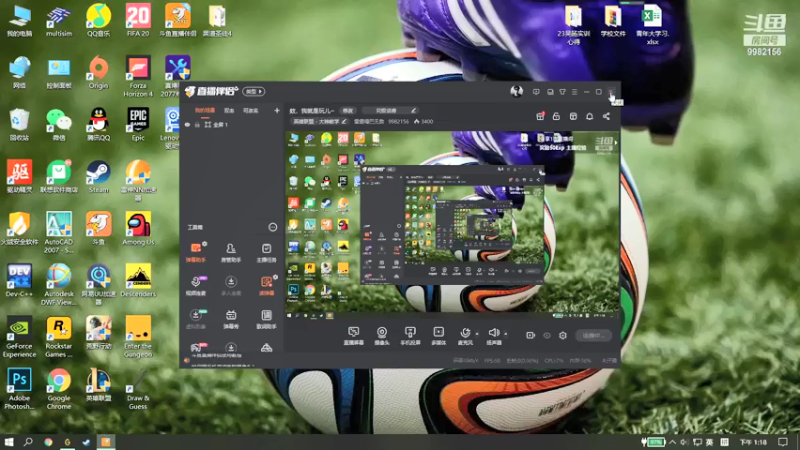The height and width of the screenshot is (450, 800).
Task: Open the QQ音乐 desktop shortcut
Action: tap(98, 20)
